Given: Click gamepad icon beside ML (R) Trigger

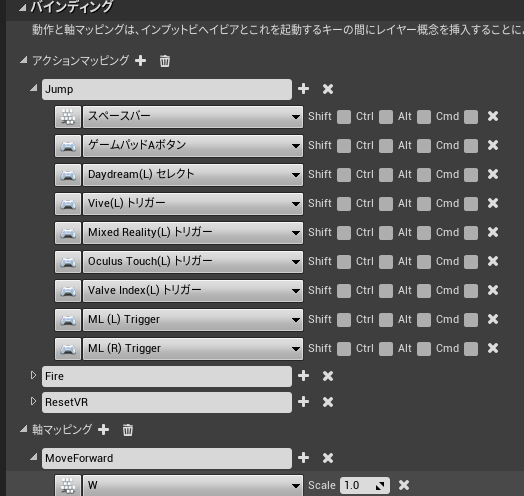Looking at the screenshot, I should 68,349.
